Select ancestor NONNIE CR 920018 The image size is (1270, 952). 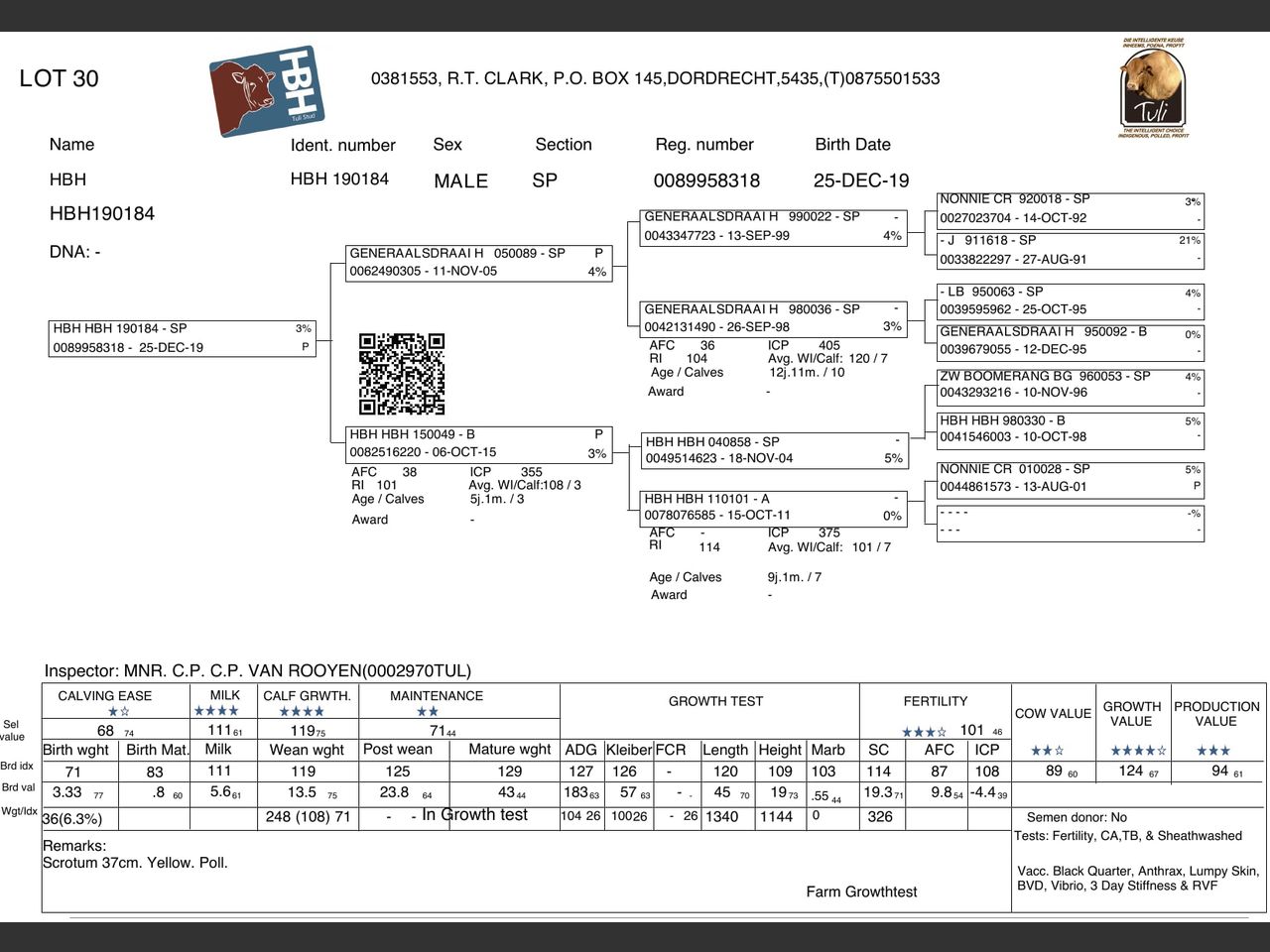pyautogui.click(x=1071, y=209)
